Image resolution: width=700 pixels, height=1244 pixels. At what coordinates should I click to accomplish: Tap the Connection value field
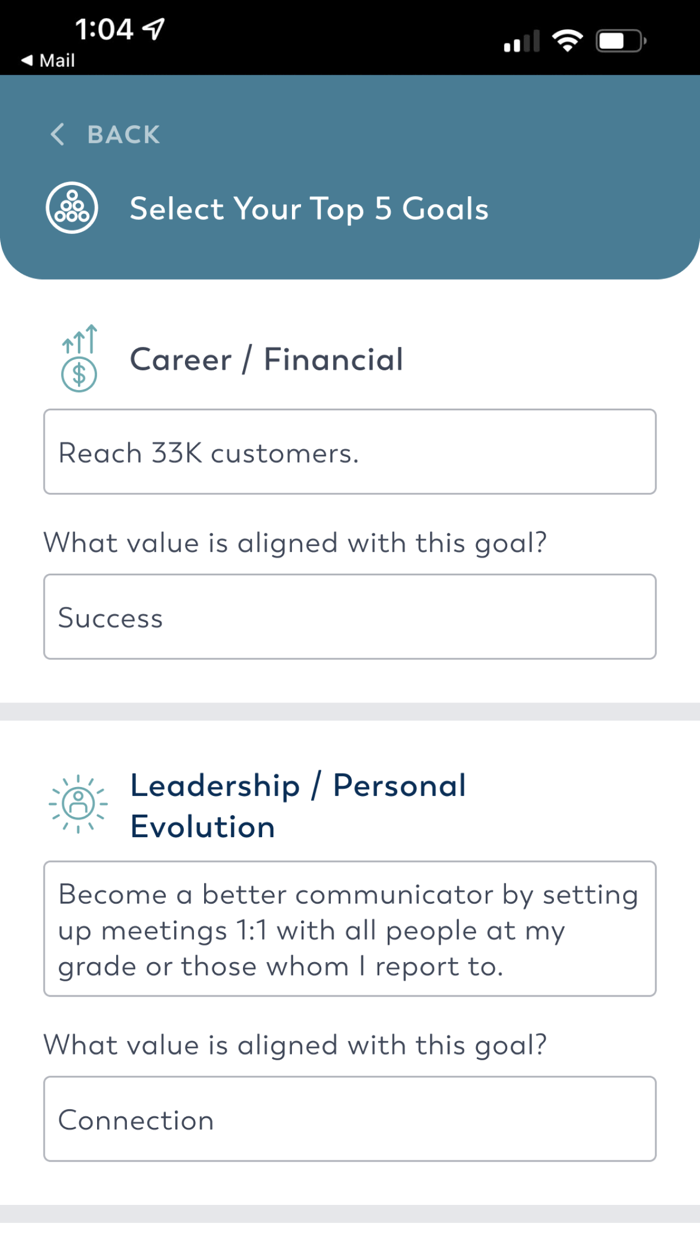(349, 1119)
